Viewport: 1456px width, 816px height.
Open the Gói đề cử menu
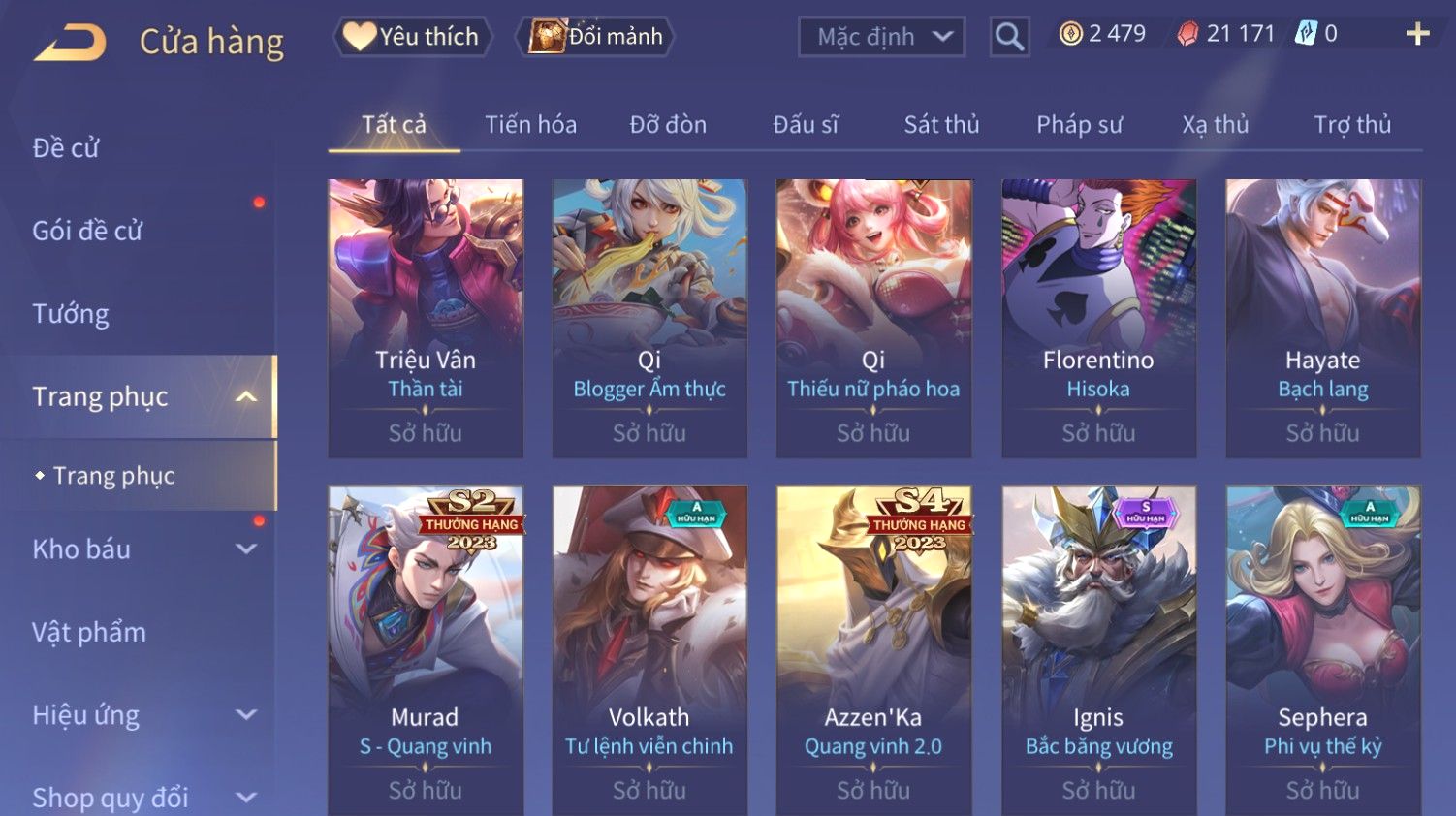tap(87, 231)
